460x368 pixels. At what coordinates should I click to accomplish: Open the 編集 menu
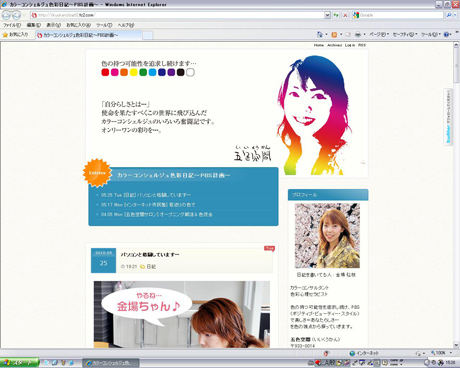coord(33,25)
